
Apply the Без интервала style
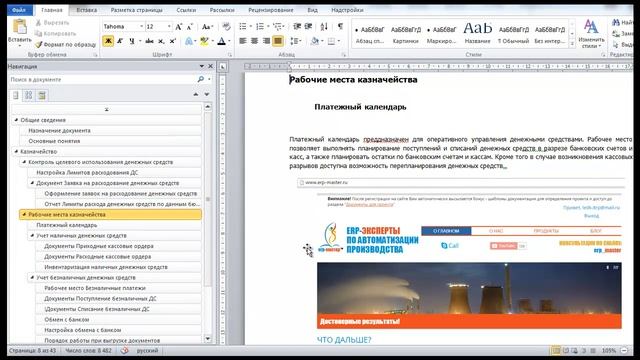550,33
